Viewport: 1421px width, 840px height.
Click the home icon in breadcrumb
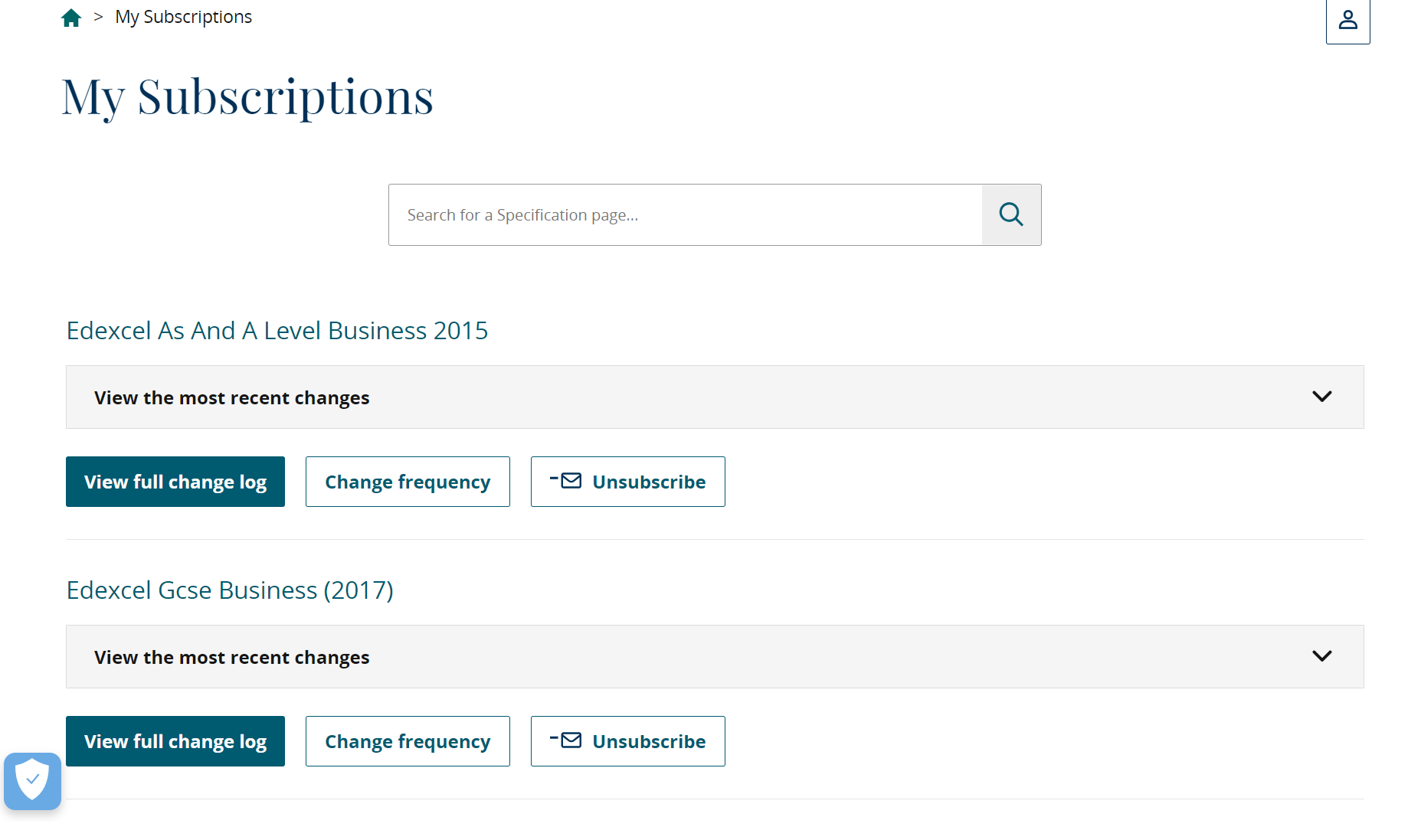pyautogui.click(x=71, y=18)
